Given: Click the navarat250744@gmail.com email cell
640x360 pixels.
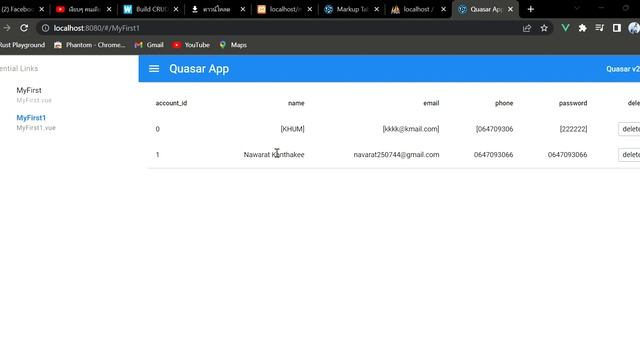Looking at the screenshot, I should [396, 155].
